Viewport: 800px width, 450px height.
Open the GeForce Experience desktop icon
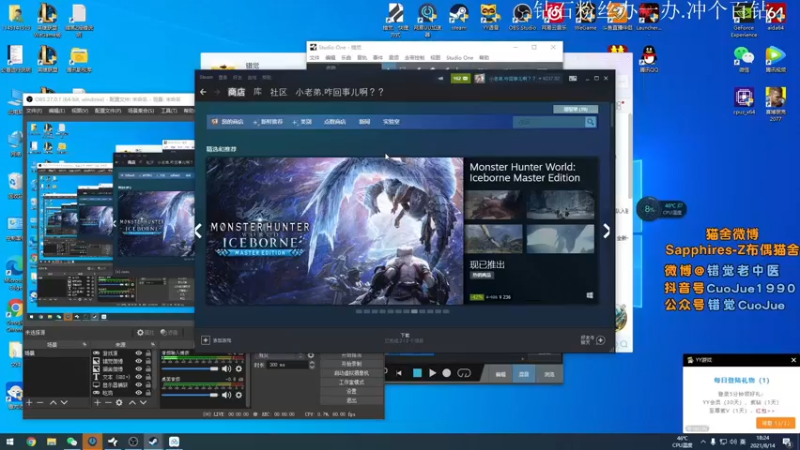(x=743, y=20)
